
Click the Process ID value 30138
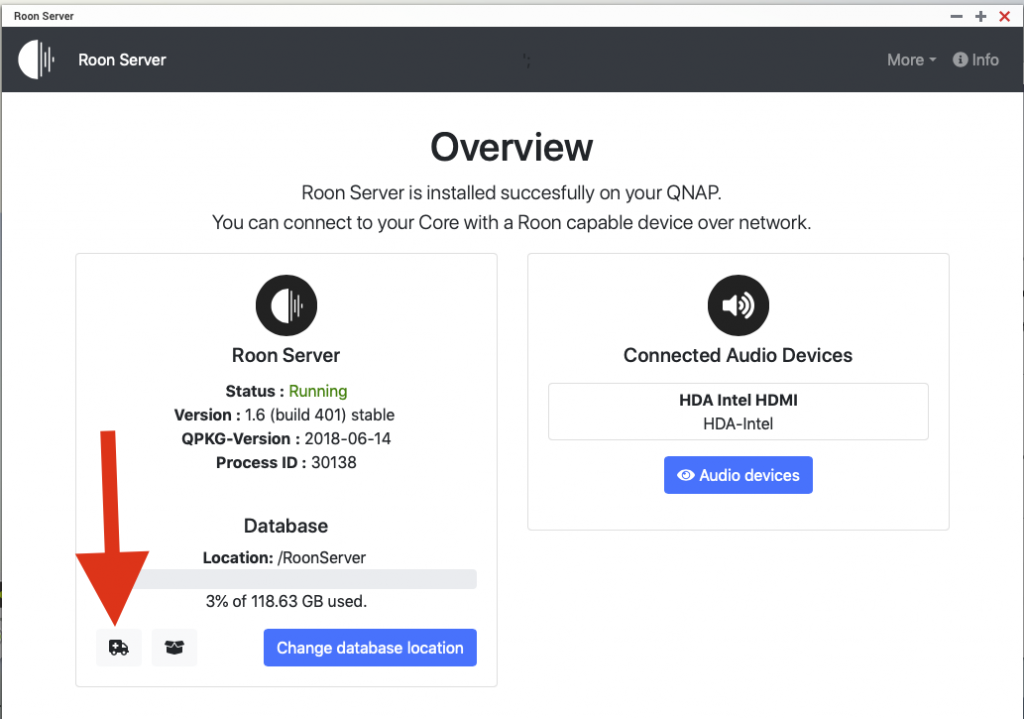[334, 462]
